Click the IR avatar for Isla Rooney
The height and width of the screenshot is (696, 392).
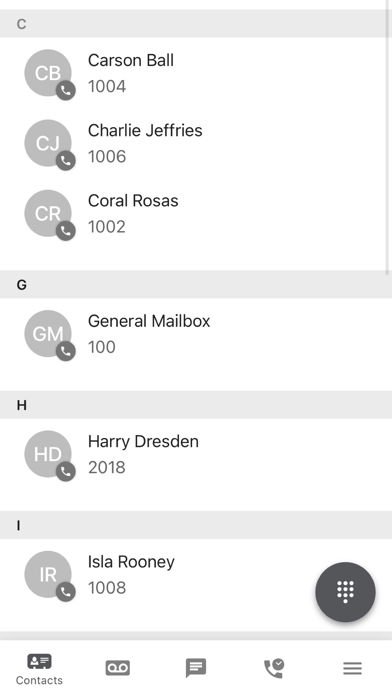[48, 574]
